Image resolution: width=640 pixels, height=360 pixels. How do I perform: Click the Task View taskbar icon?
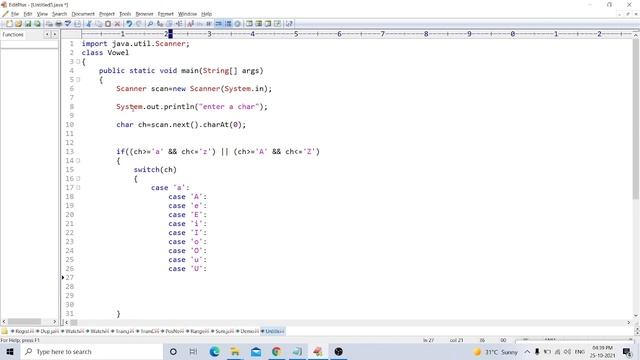[x=193, y=351]
